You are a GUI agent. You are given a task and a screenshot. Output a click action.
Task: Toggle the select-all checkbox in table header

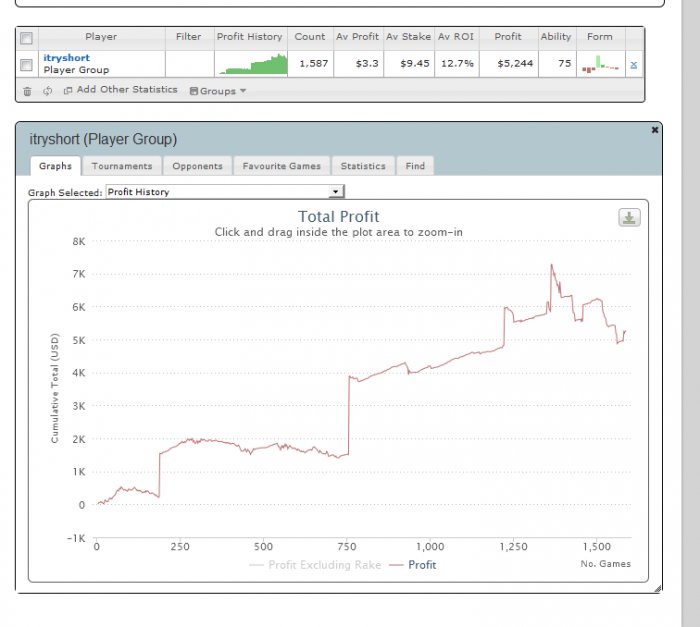tap(26, 38)
